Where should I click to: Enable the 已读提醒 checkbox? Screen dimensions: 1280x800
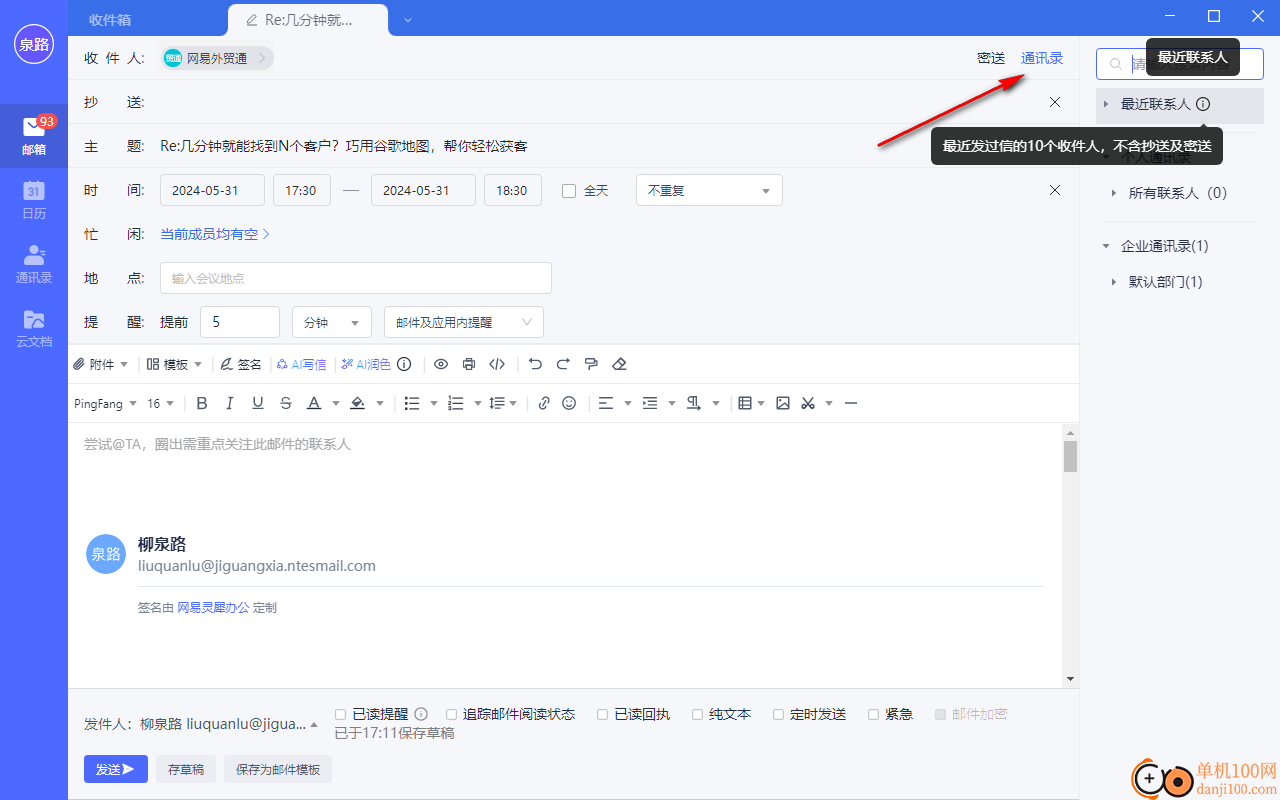click(340, 714)
